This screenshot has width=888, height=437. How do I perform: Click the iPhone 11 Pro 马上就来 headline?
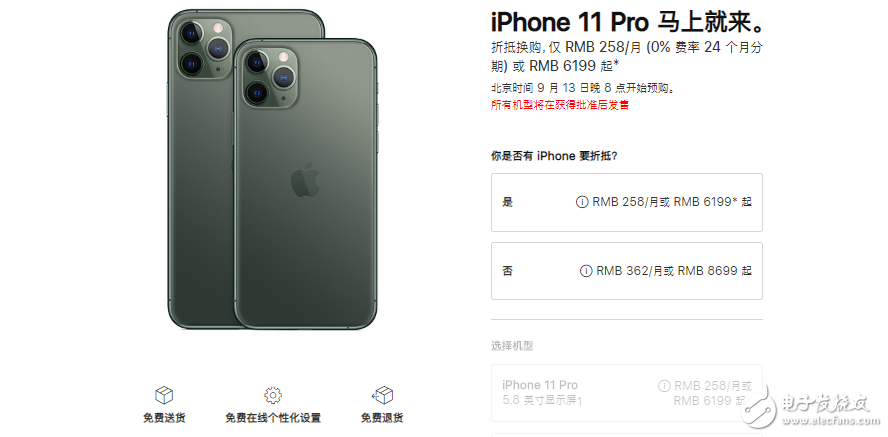pyautogui.click(x=629, y=22)
